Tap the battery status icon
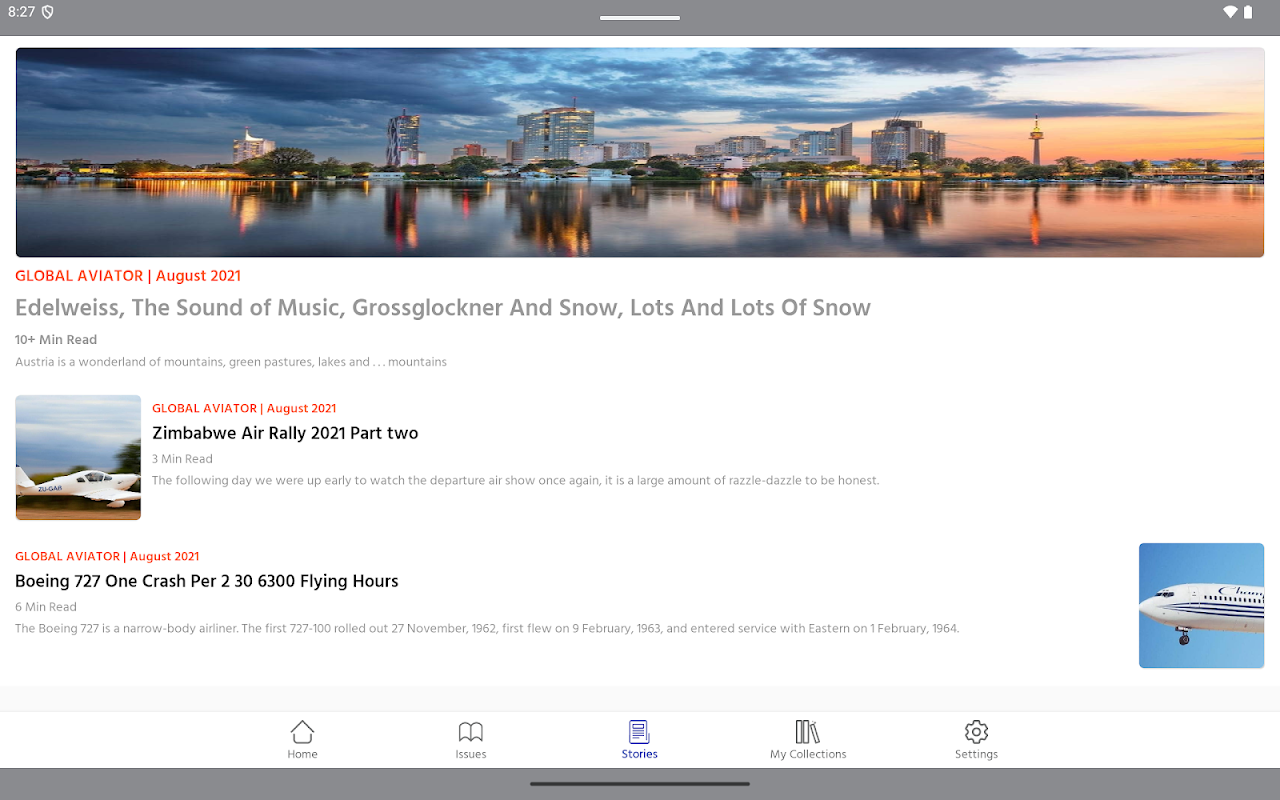Image resolution: width=1280 pixels, height=800 pixels. pos(1248,12)
